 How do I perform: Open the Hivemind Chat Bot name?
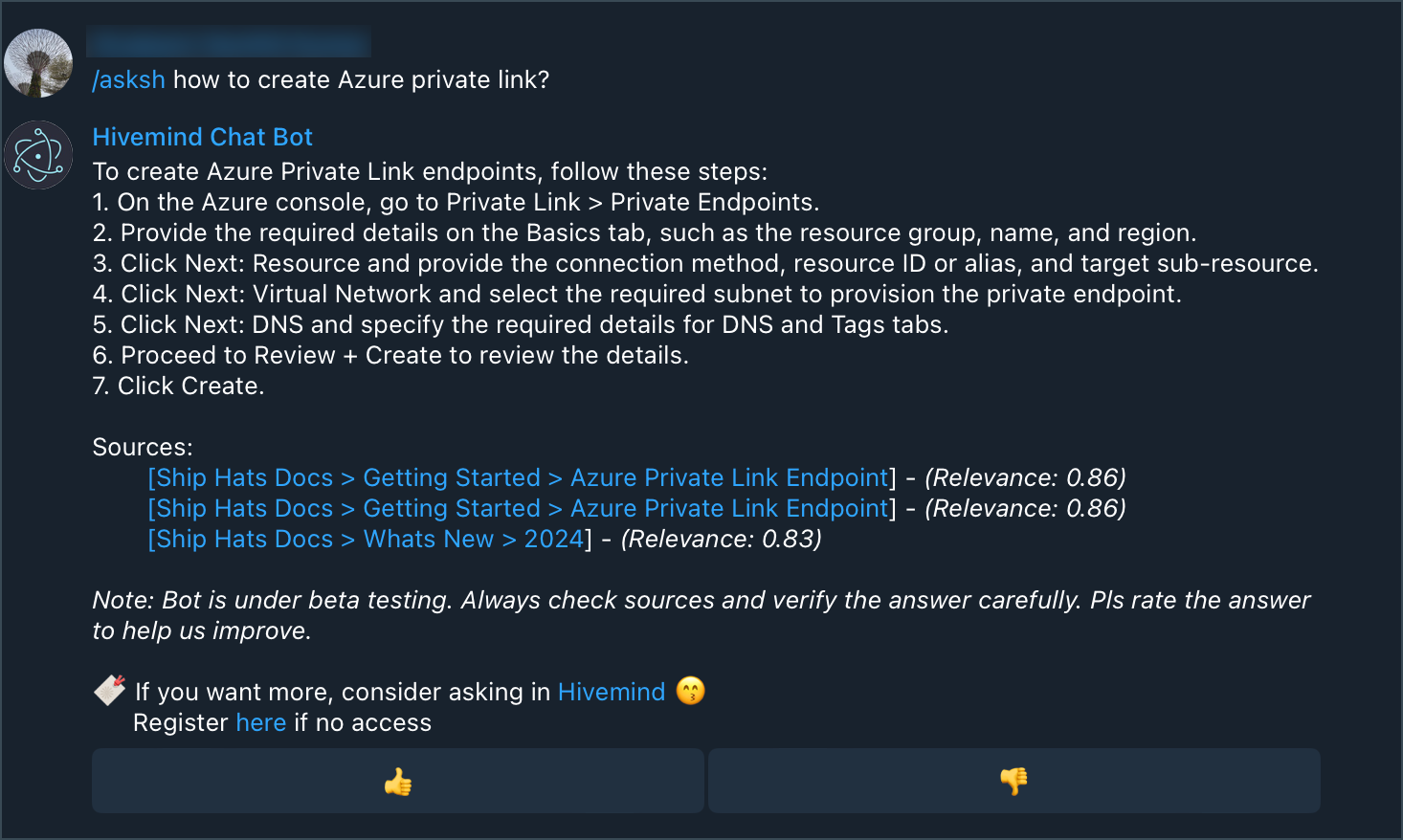coord(203,137)
